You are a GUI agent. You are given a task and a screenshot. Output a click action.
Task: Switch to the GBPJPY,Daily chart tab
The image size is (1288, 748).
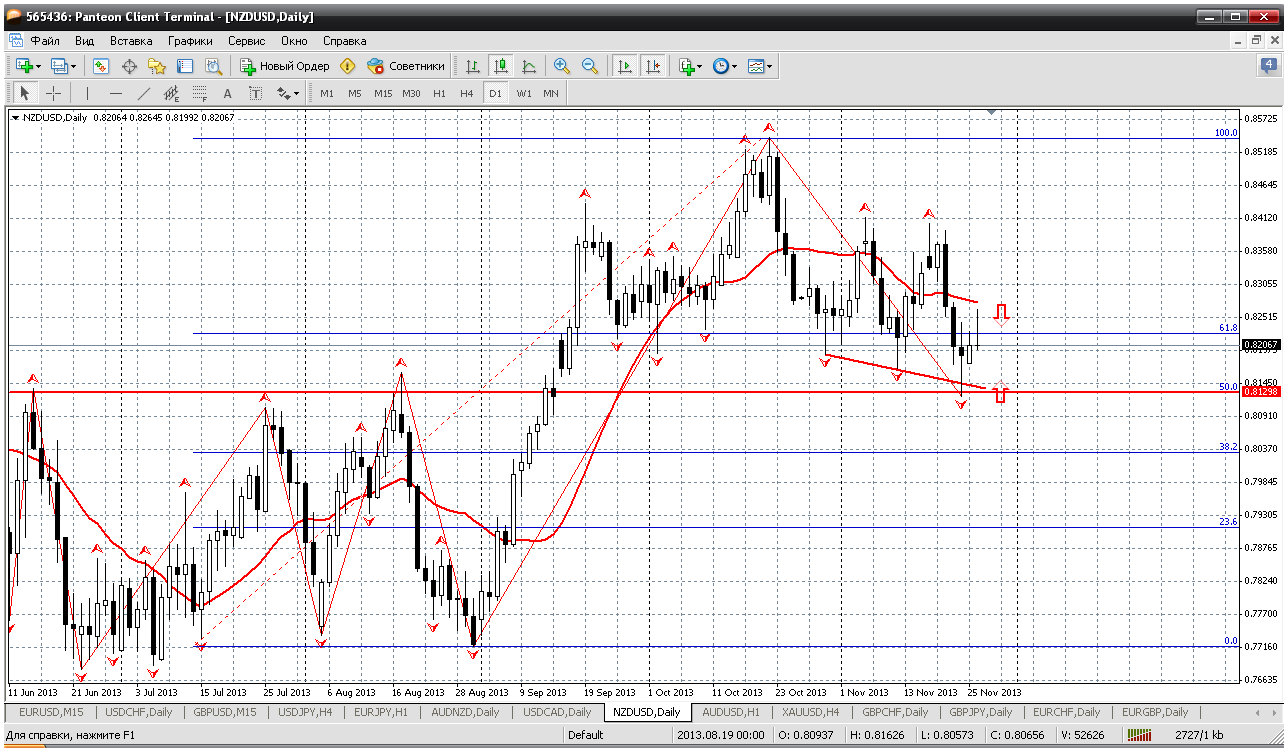980,712
